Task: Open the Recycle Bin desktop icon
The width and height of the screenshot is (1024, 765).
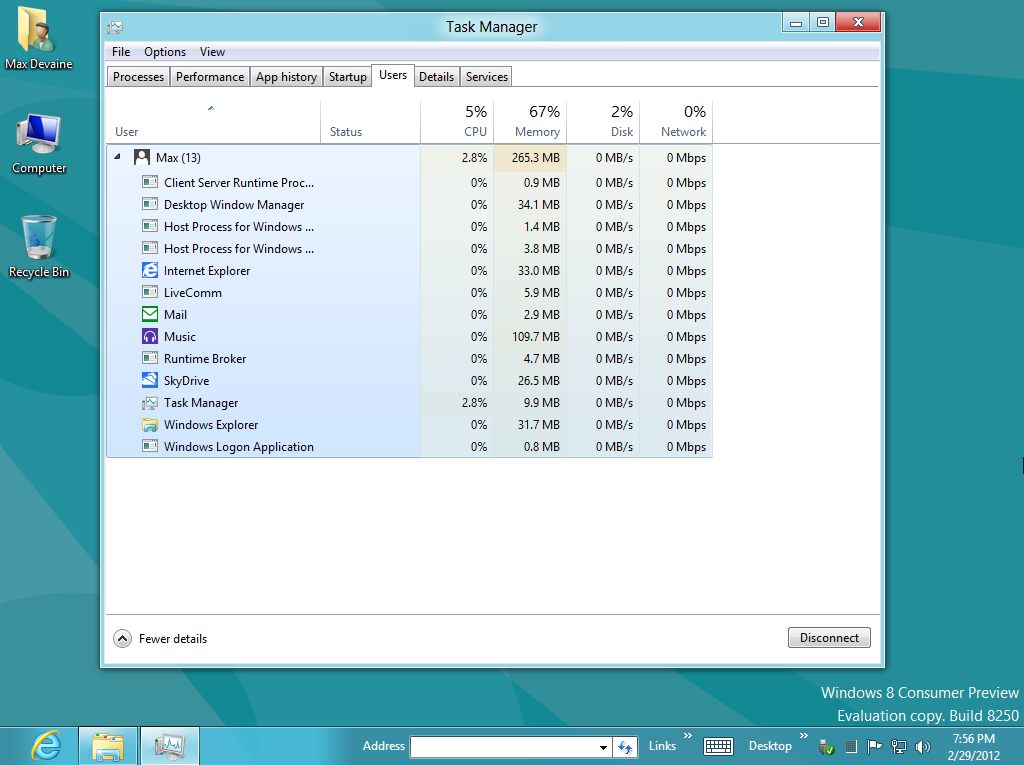Action: click(x=39, y=247)
